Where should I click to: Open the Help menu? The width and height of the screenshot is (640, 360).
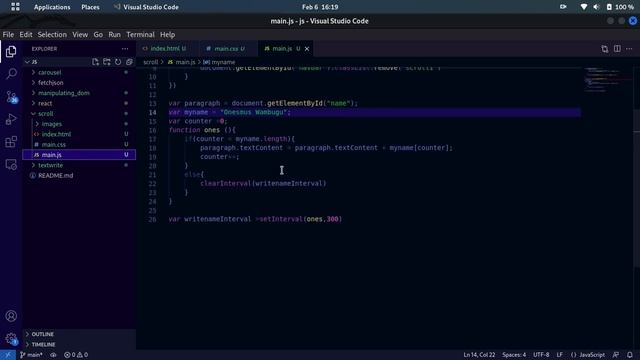[x=167, y=35]
